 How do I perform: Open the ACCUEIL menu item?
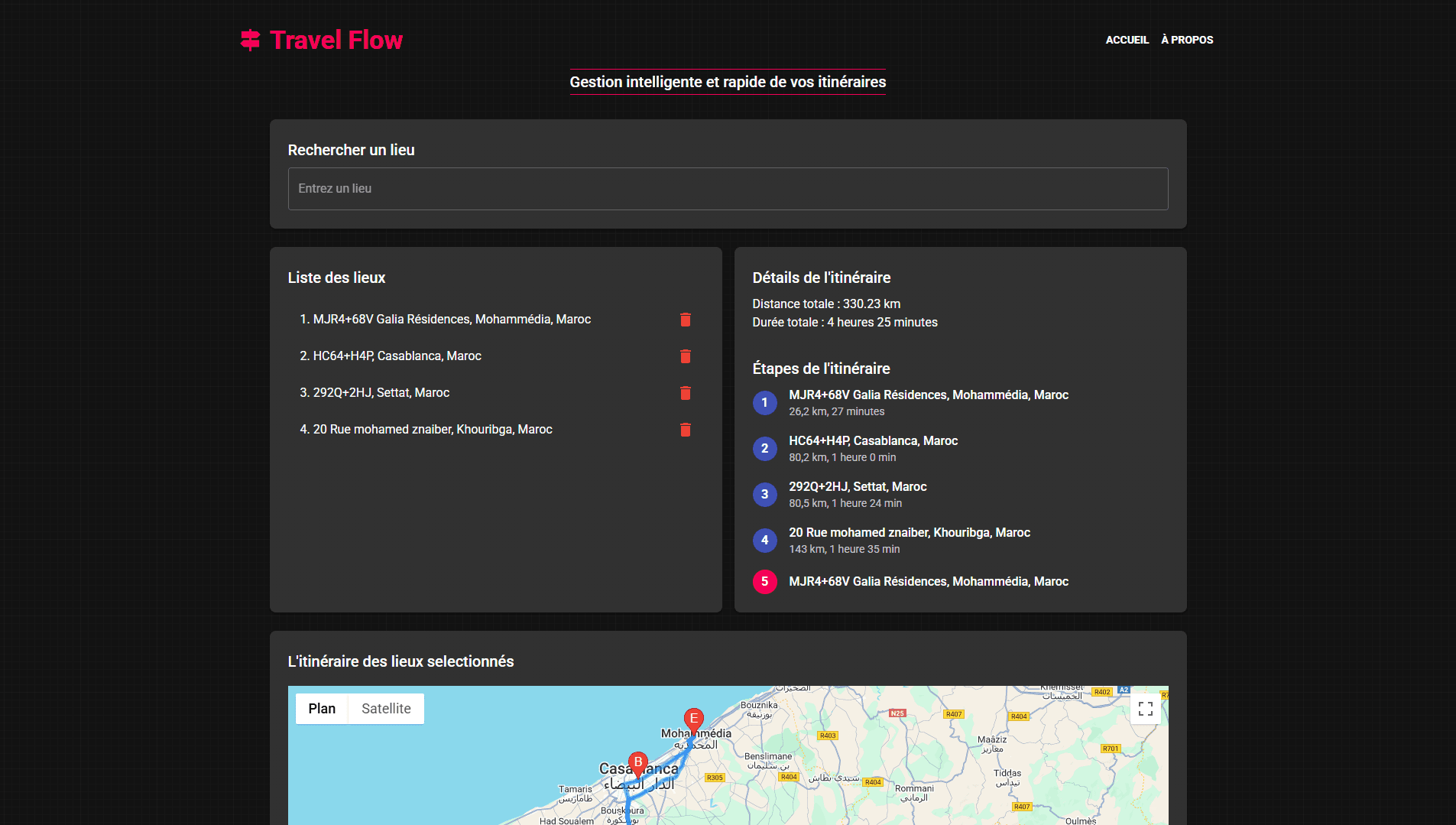point(1127,39)
